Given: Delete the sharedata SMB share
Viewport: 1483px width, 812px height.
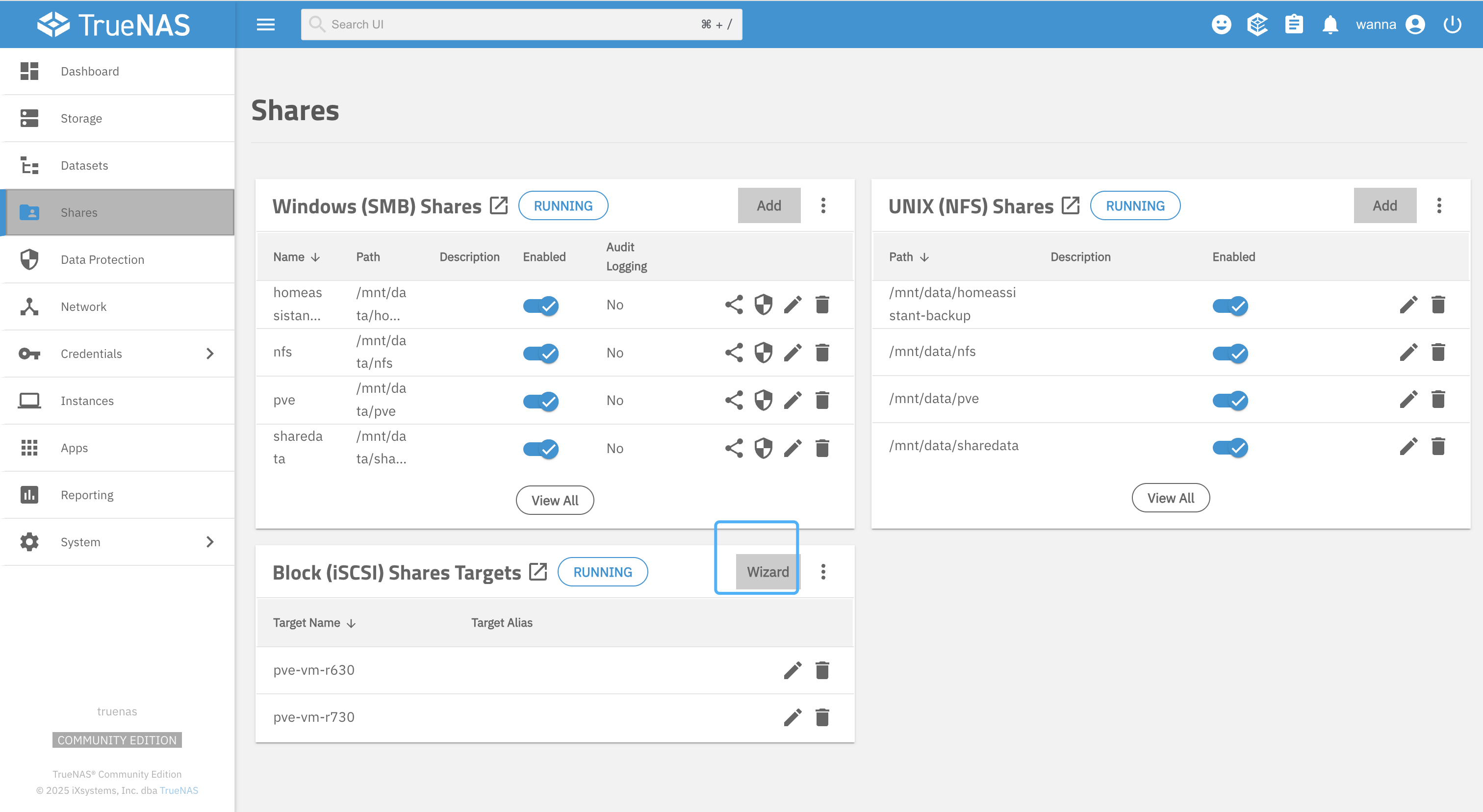Looking at the screenshot, I should click(822, 448).
